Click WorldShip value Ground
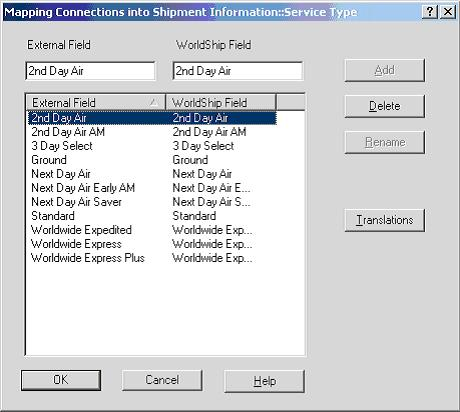This screenshot has width=460, height=412. tap(190, 160)
